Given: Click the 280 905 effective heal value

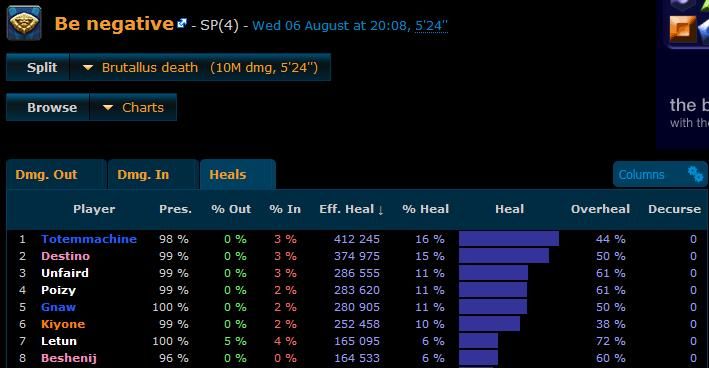Looking at the screenshot, I should (x=357, y=307).
